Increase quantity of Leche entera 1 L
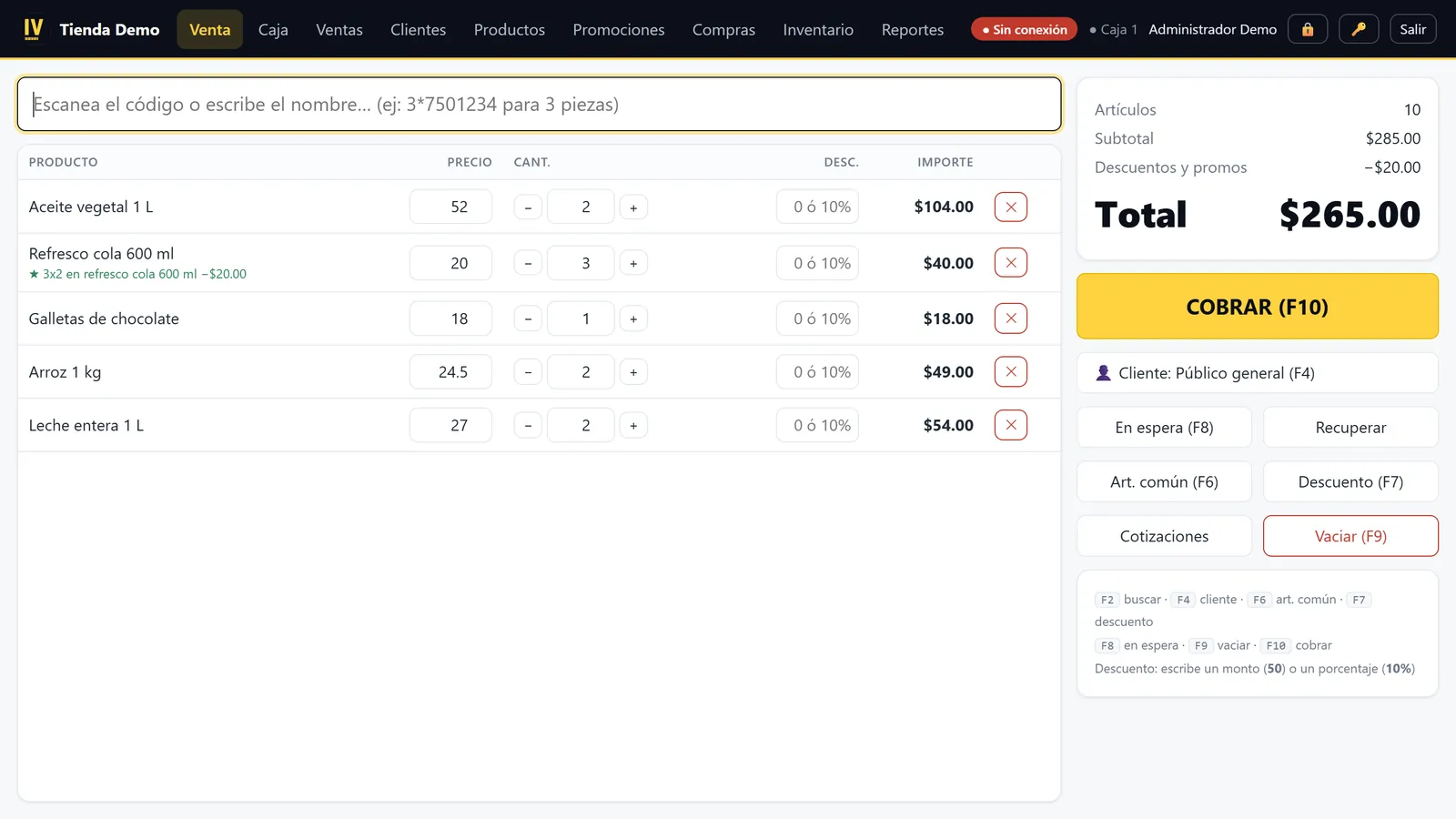Screen dimensions: 1456x819 pyautogui.click(x=633, y=425)
